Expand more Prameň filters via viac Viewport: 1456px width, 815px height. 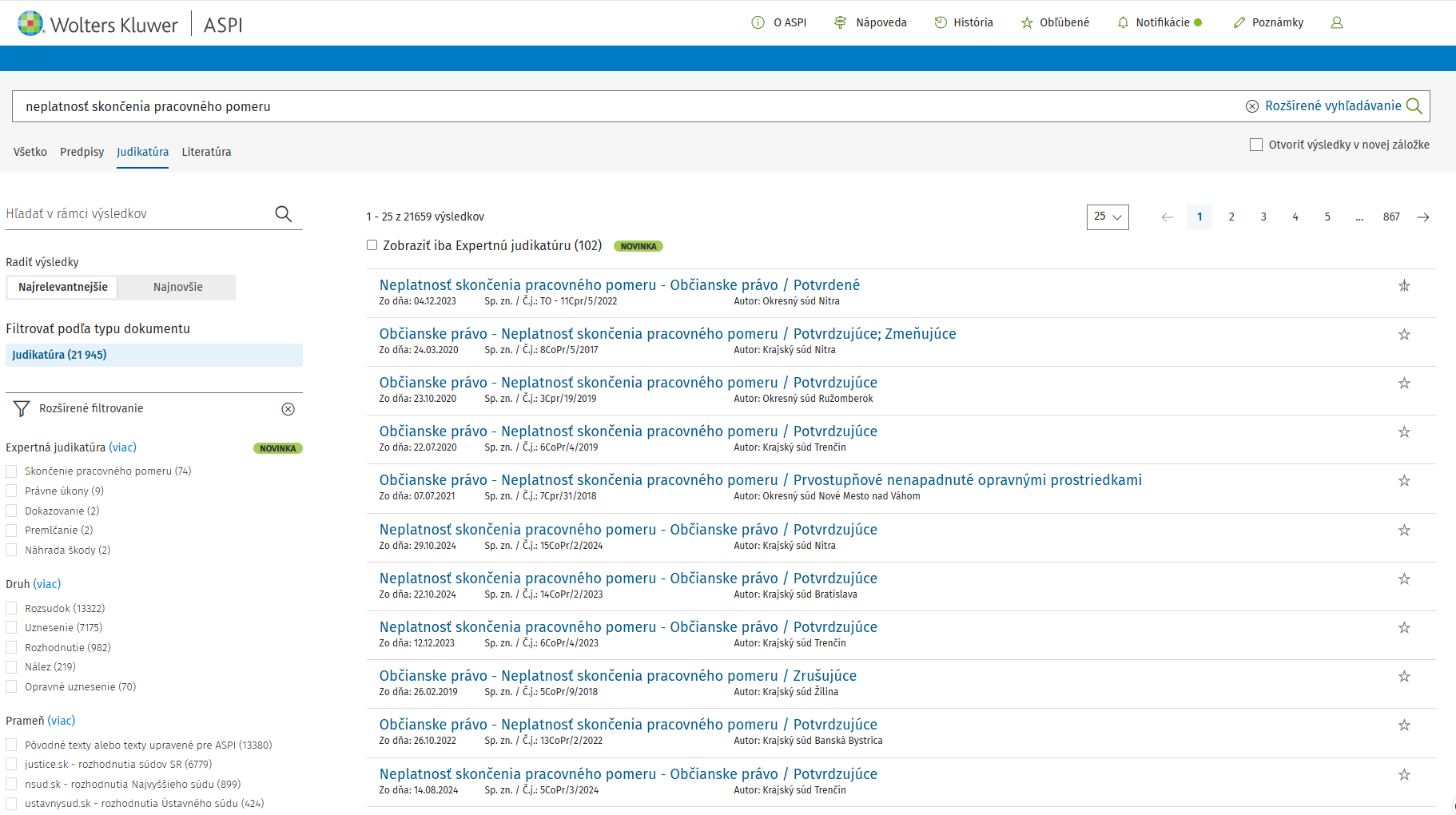62,721
